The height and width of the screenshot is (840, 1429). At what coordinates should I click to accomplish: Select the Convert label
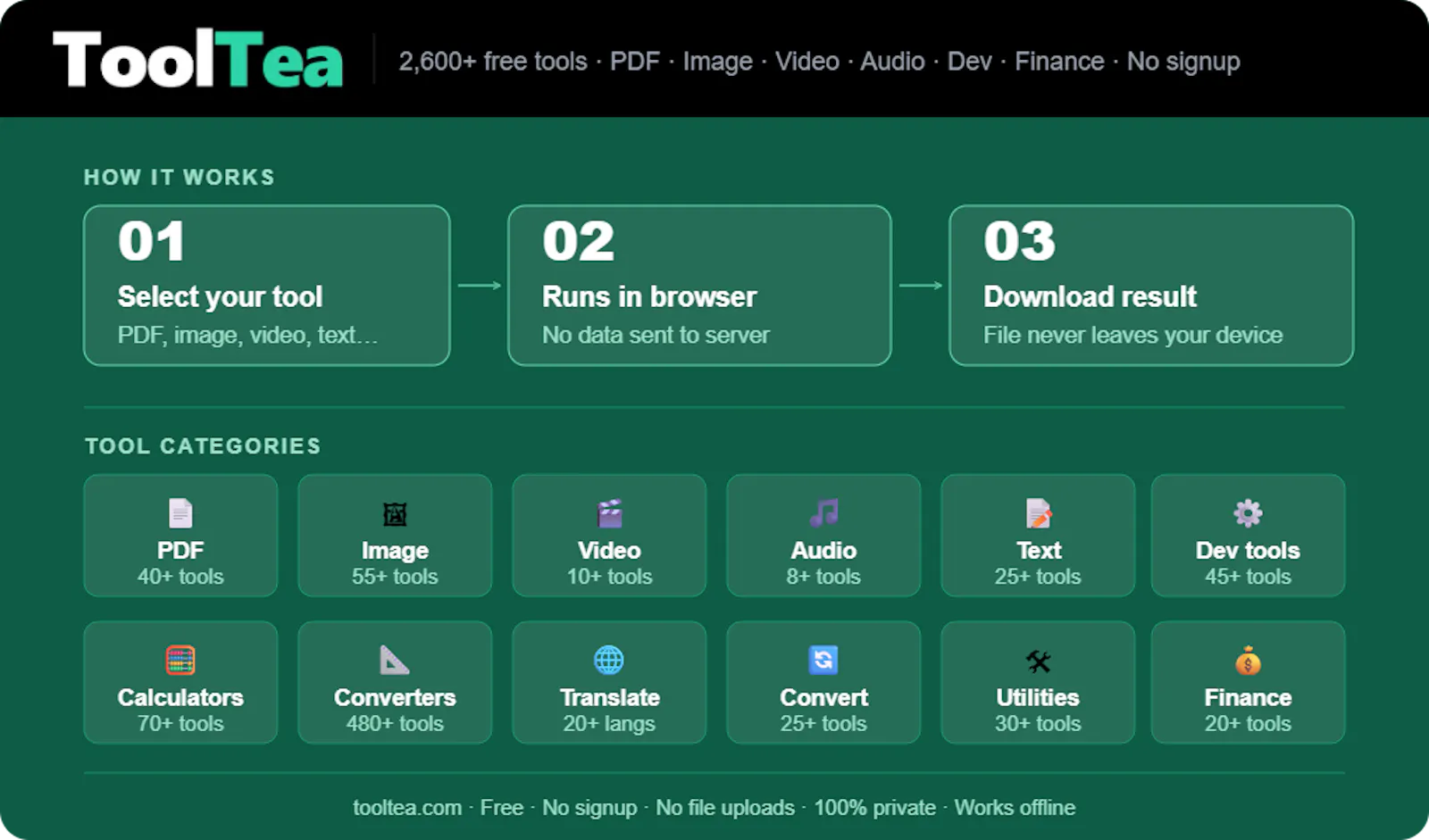click(x=823, y=697)
